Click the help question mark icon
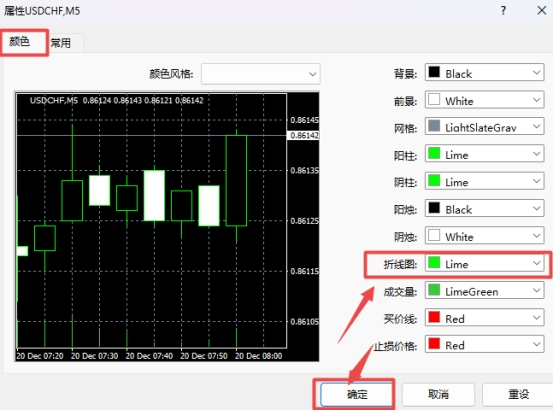The height and width of the screenshot is (411, 554). click(503, 11)
